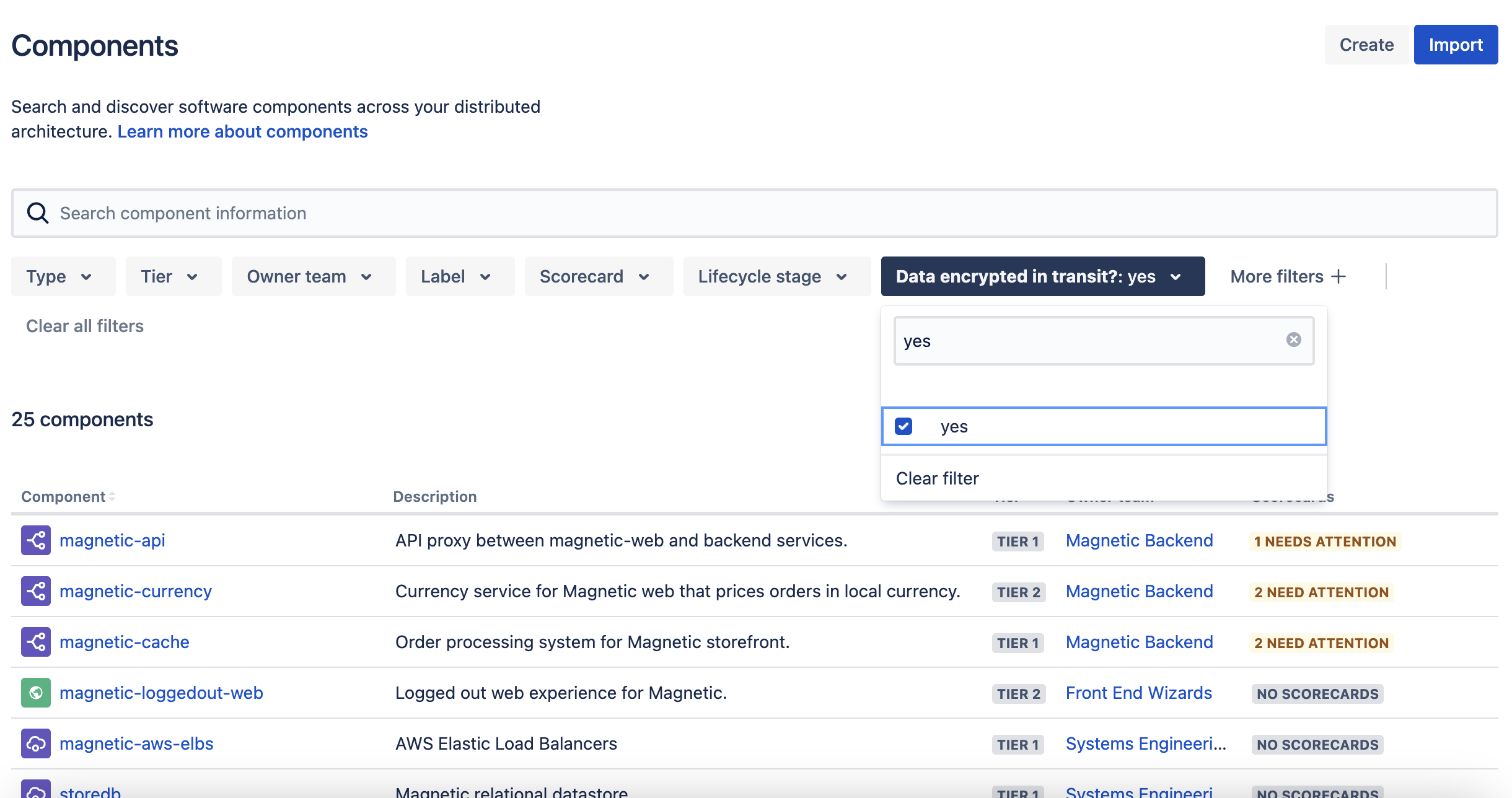Click the green magnetic-loggedout-web application icon
The height and width of the screenshot is (798, 1512).
[36, 693]
